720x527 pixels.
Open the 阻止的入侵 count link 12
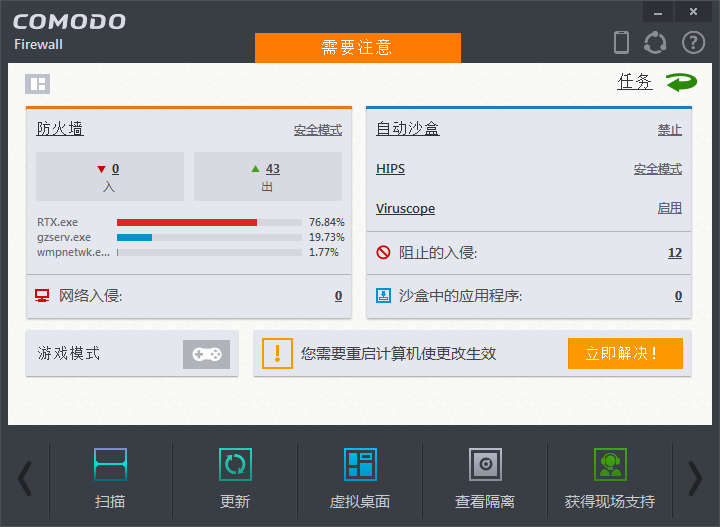pos(674,253)
